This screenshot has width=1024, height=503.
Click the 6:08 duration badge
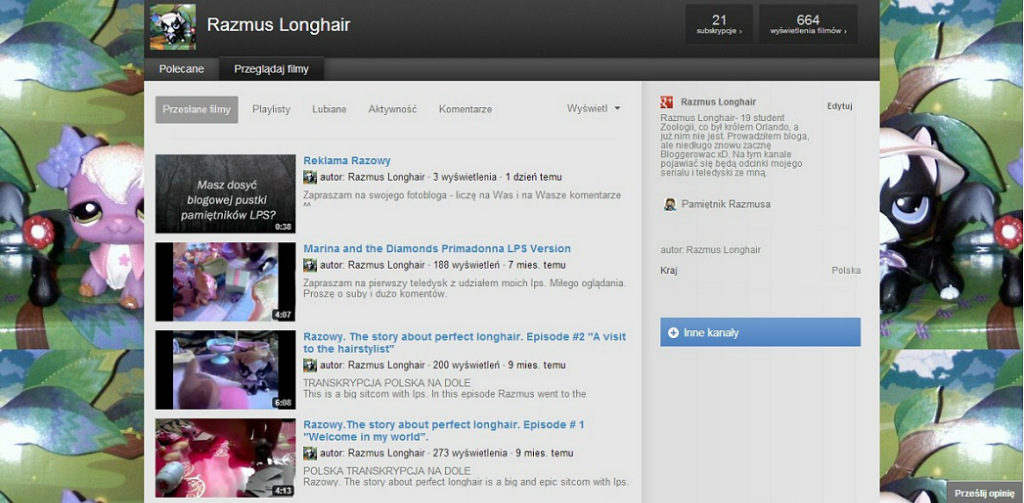click(x=283, y=403)
